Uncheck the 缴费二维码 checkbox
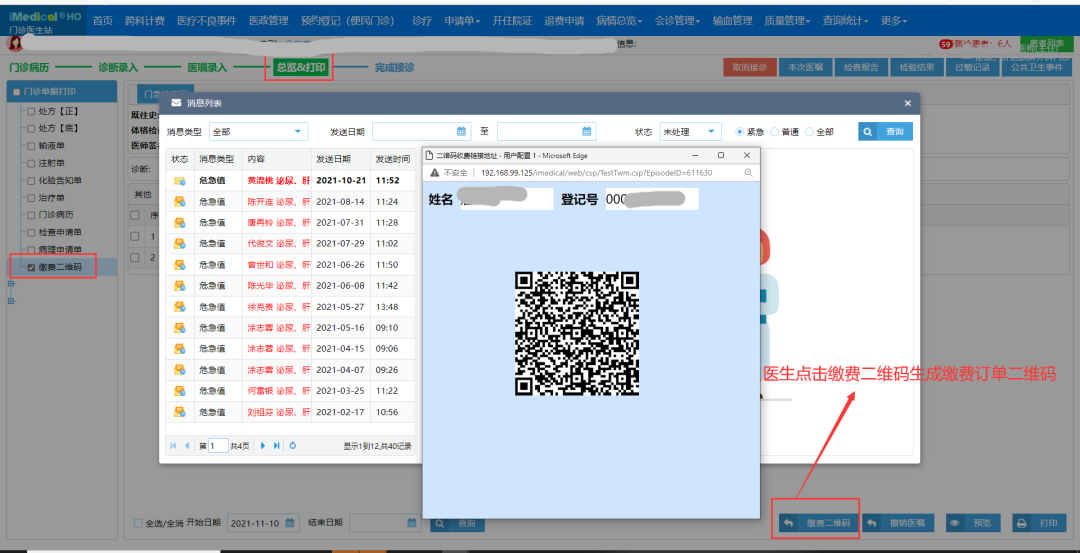This screenshot has width=1080, height=553. 31,267
